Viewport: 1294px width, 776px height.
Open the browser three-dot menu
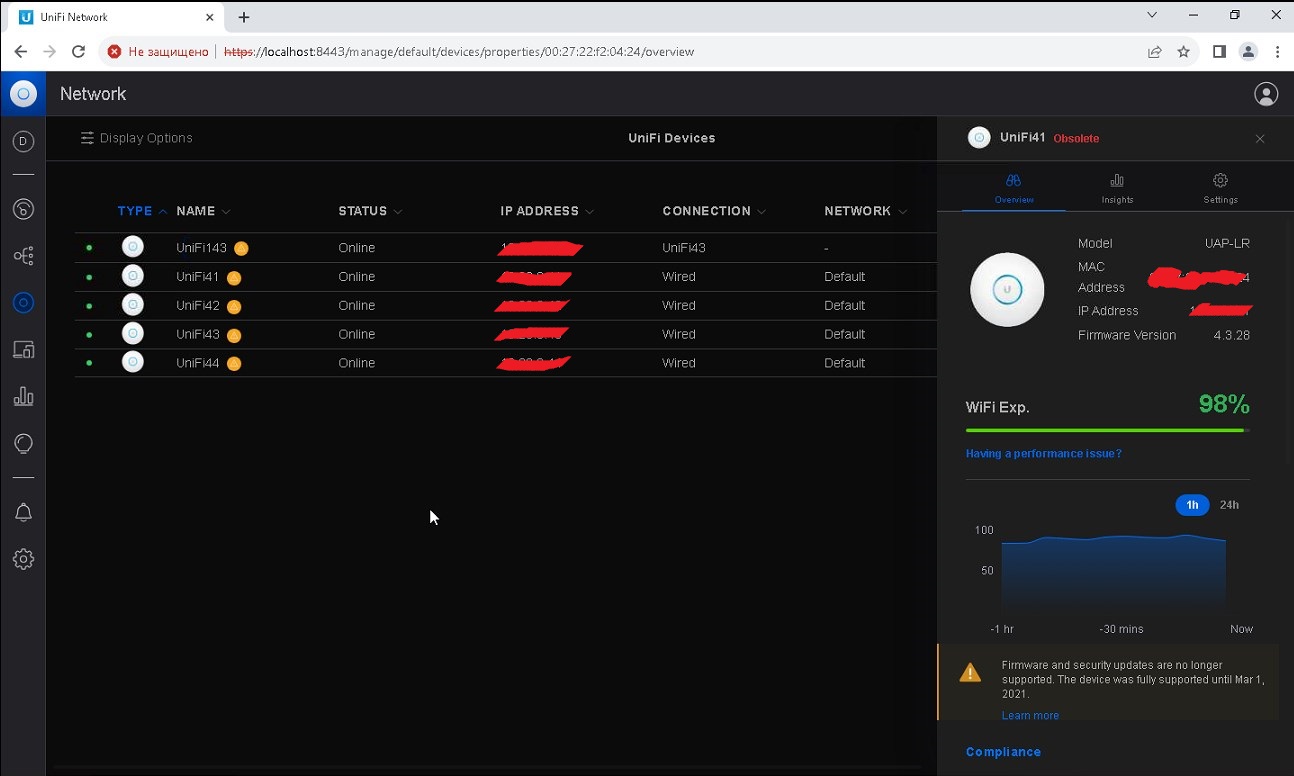pos(1278,52)
